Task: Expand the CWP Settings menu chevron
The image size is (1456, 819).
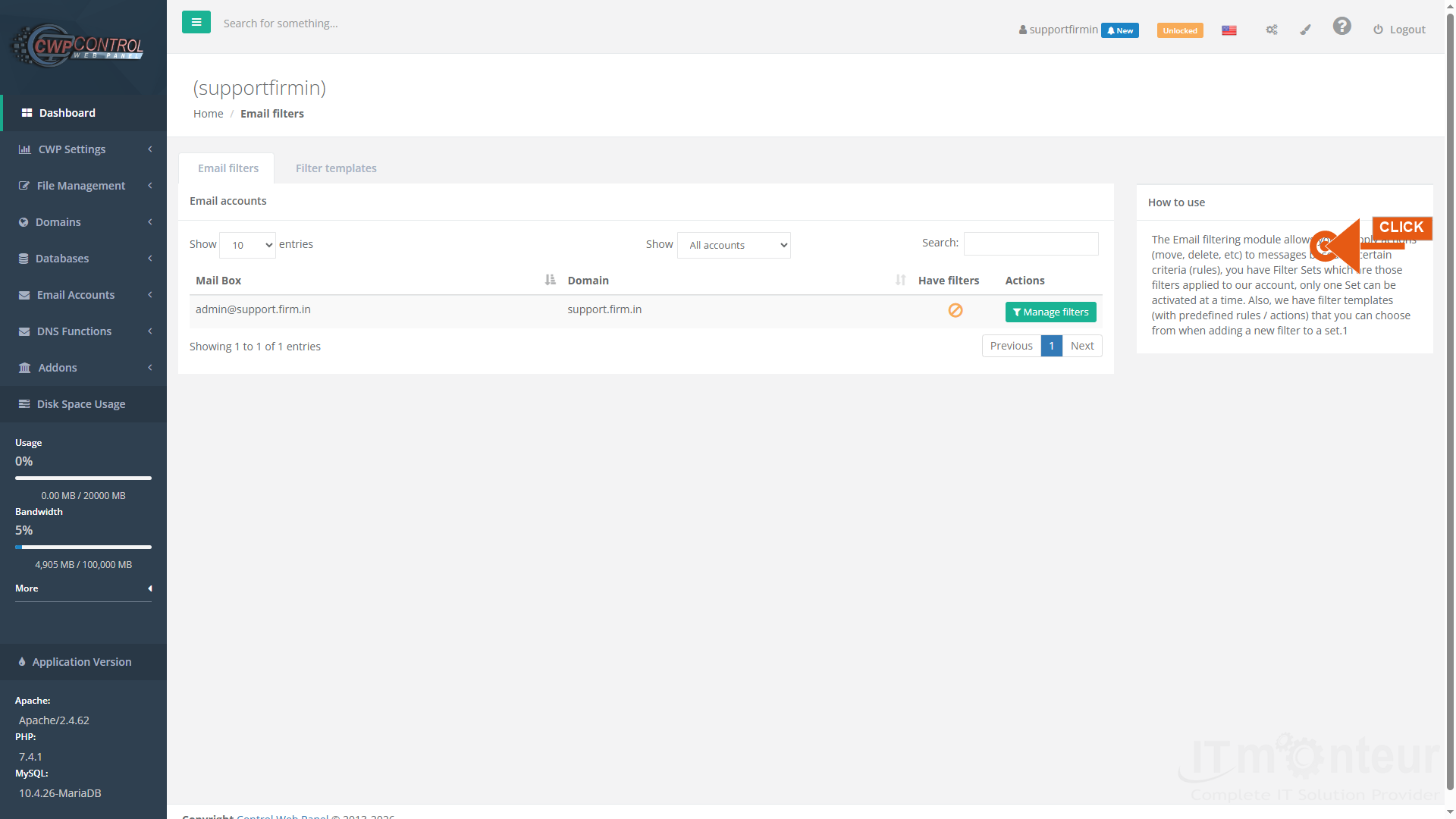Action: coord(150,149)
